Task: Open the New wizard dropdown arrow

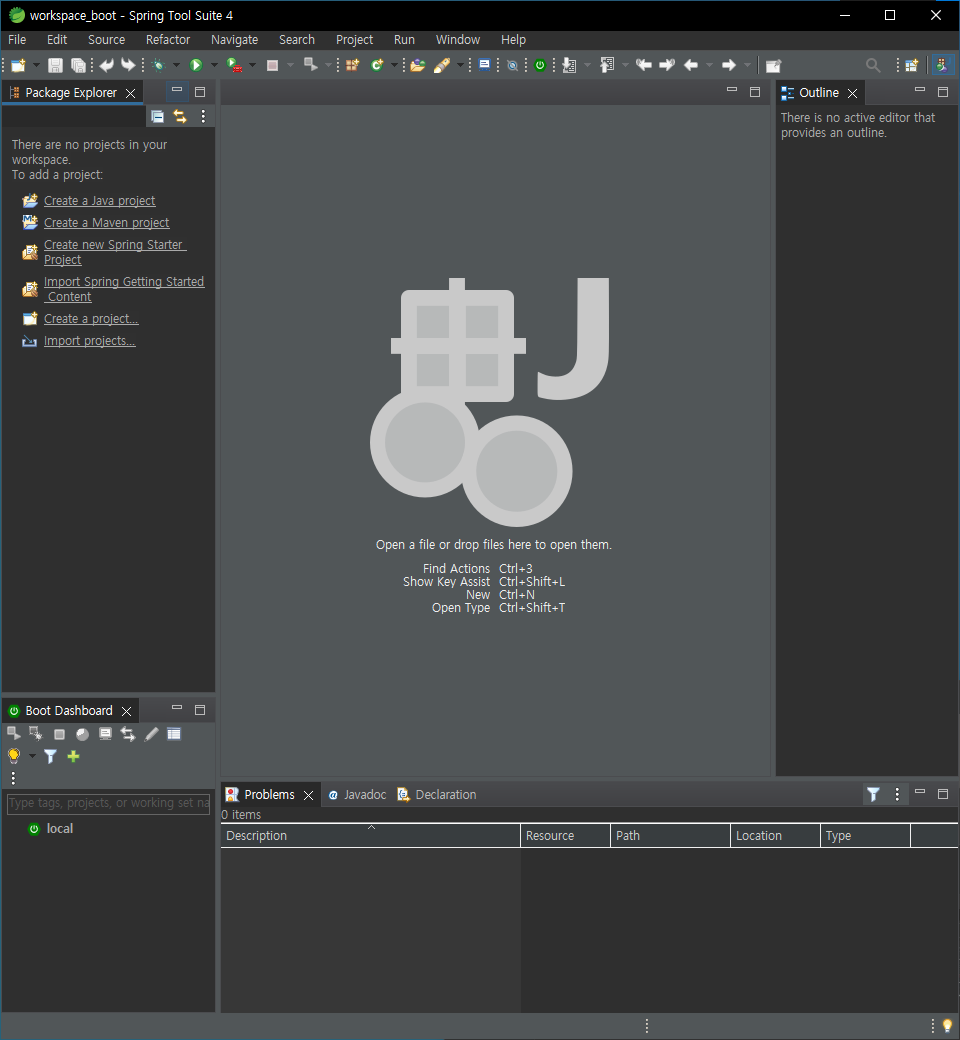Action: click(x=36, y=65)
